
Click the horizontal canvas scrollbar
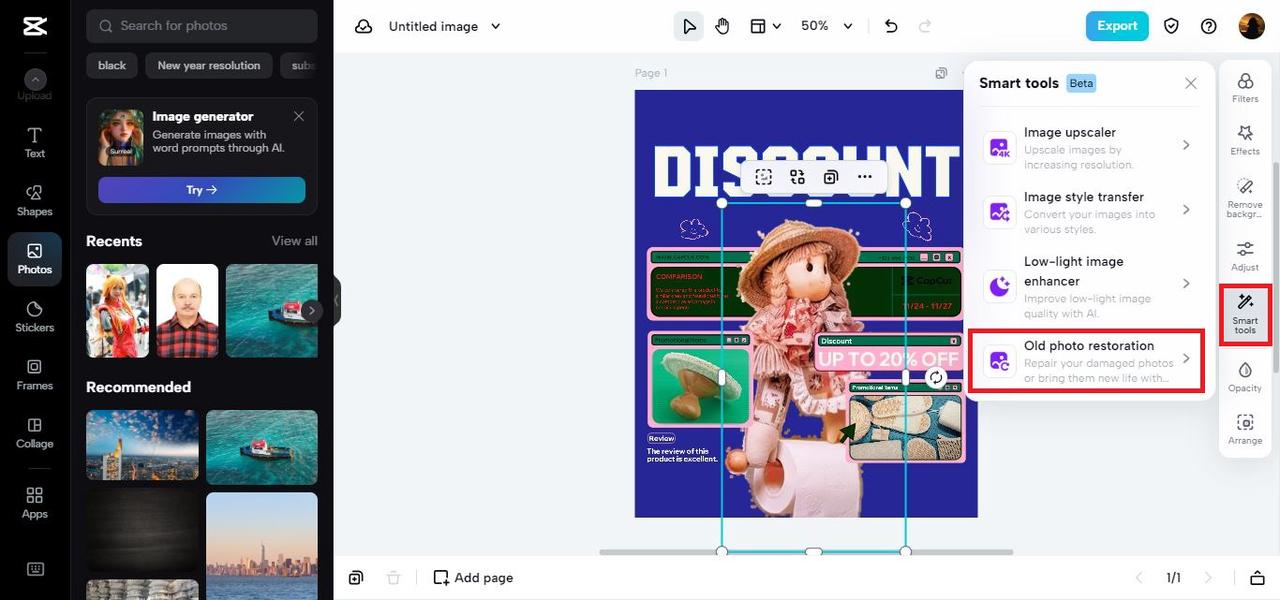tap(806, 552)
